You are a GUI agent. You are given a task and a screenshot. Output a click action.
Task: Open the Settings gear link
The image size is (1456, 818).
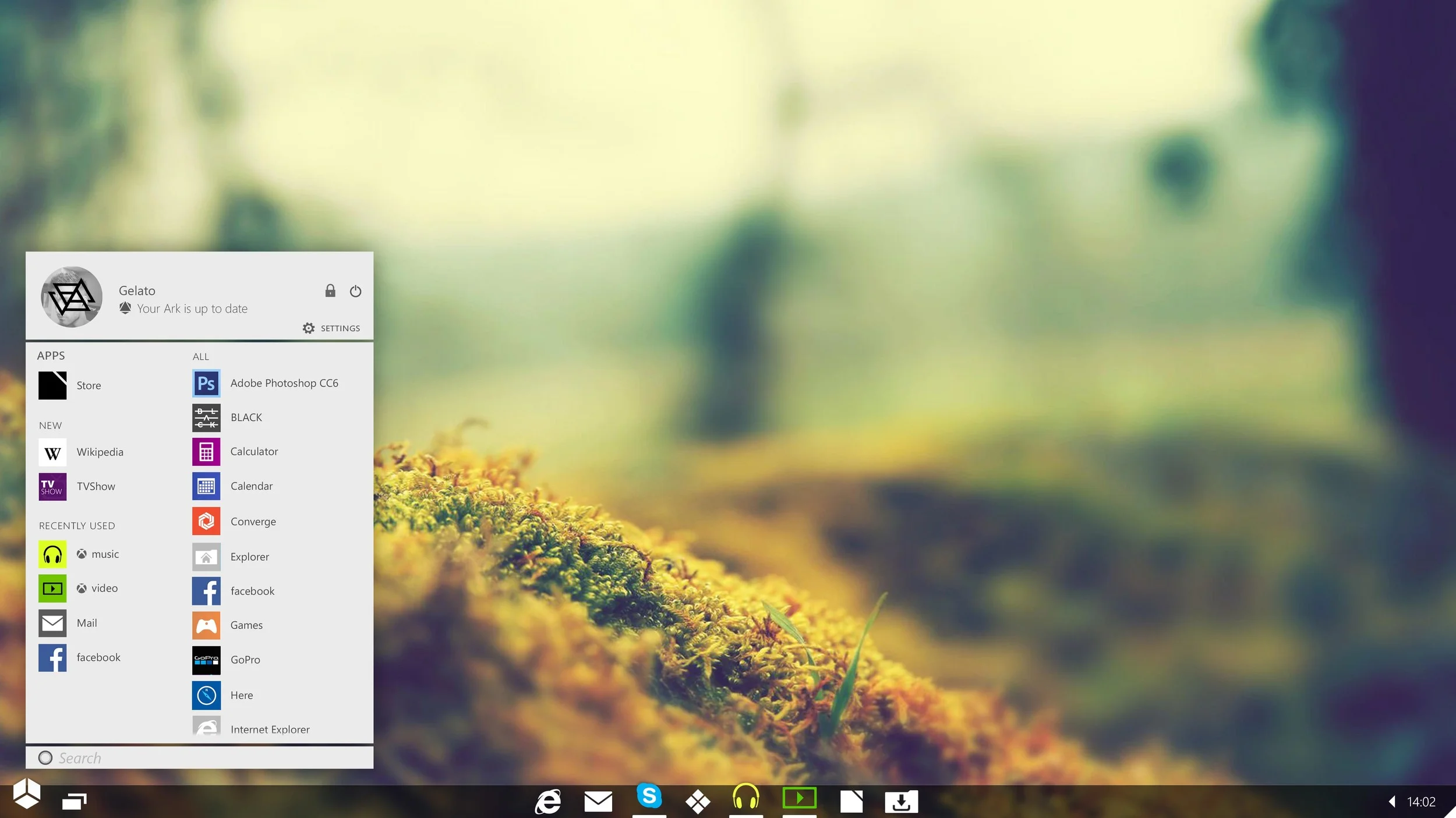(331, 328)
